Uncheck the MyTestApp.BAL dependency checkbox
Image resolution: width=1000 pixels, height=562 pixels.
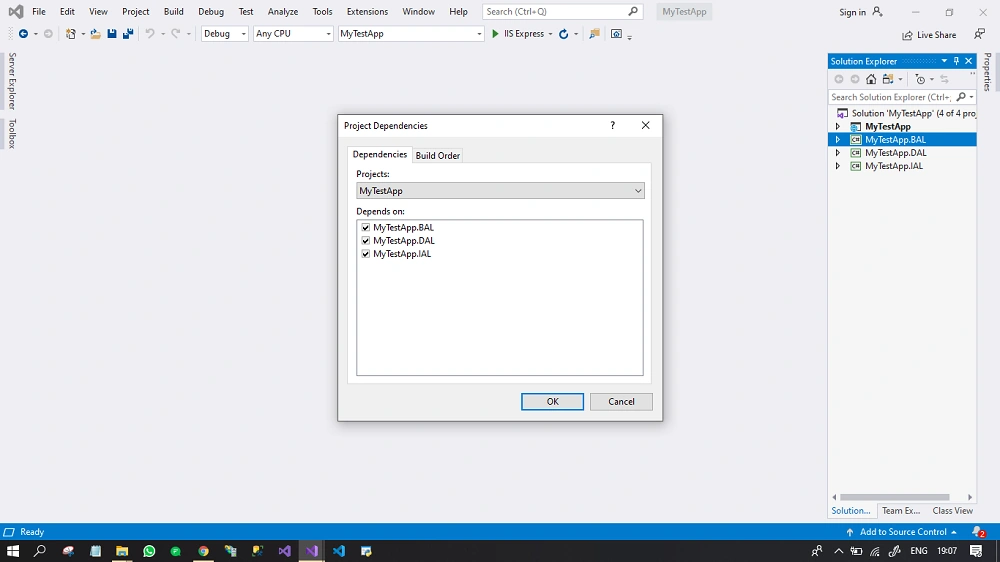365,227
